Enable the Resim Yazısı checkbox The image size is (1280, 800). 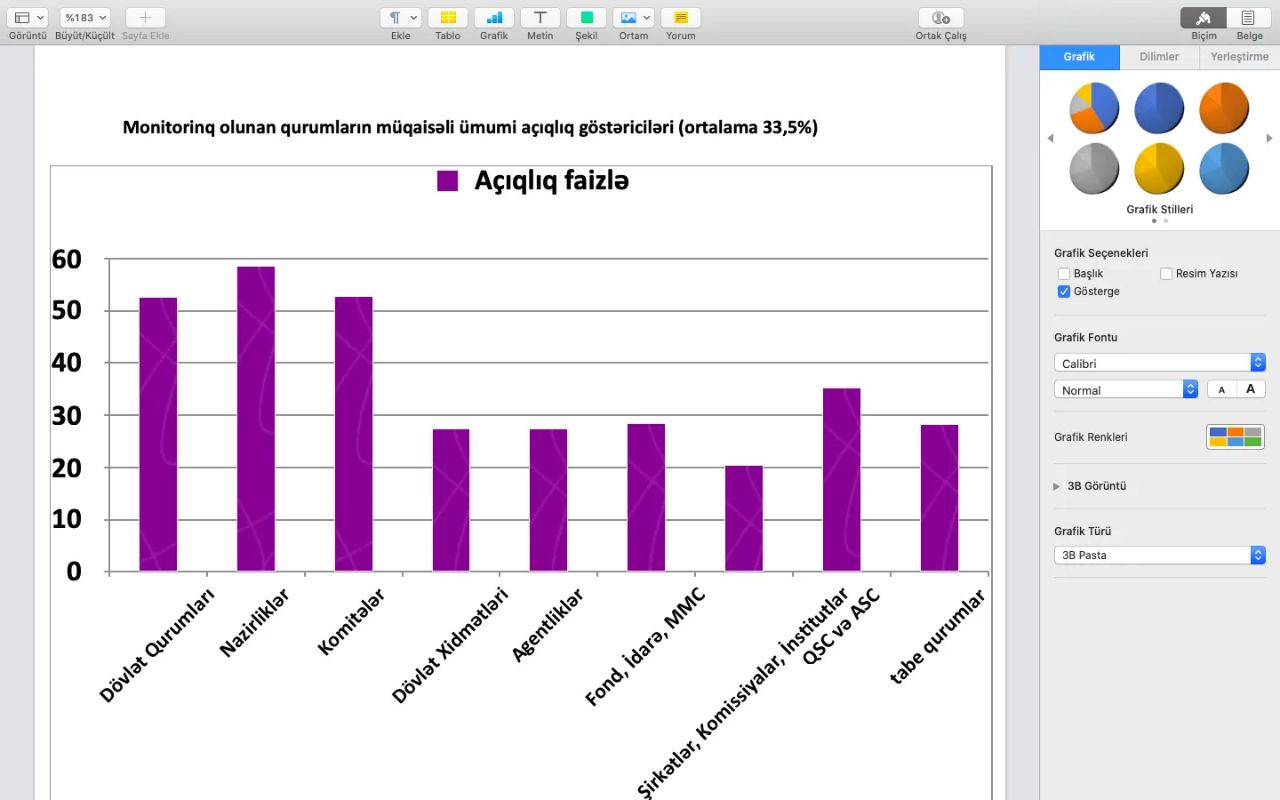point(1166,273)
